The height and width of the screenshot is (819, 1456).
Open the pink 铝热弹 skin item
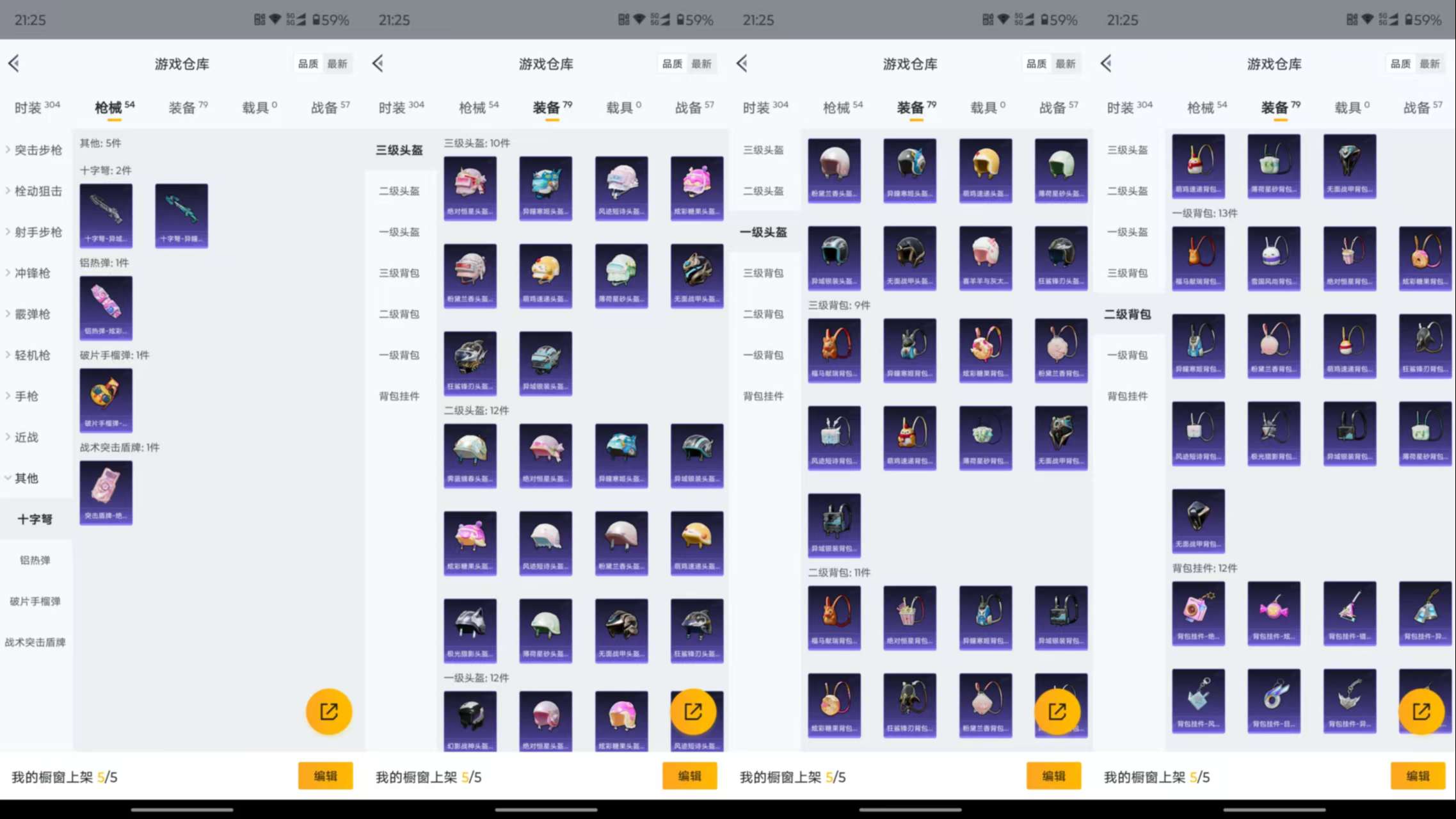[x=106, y=307]
